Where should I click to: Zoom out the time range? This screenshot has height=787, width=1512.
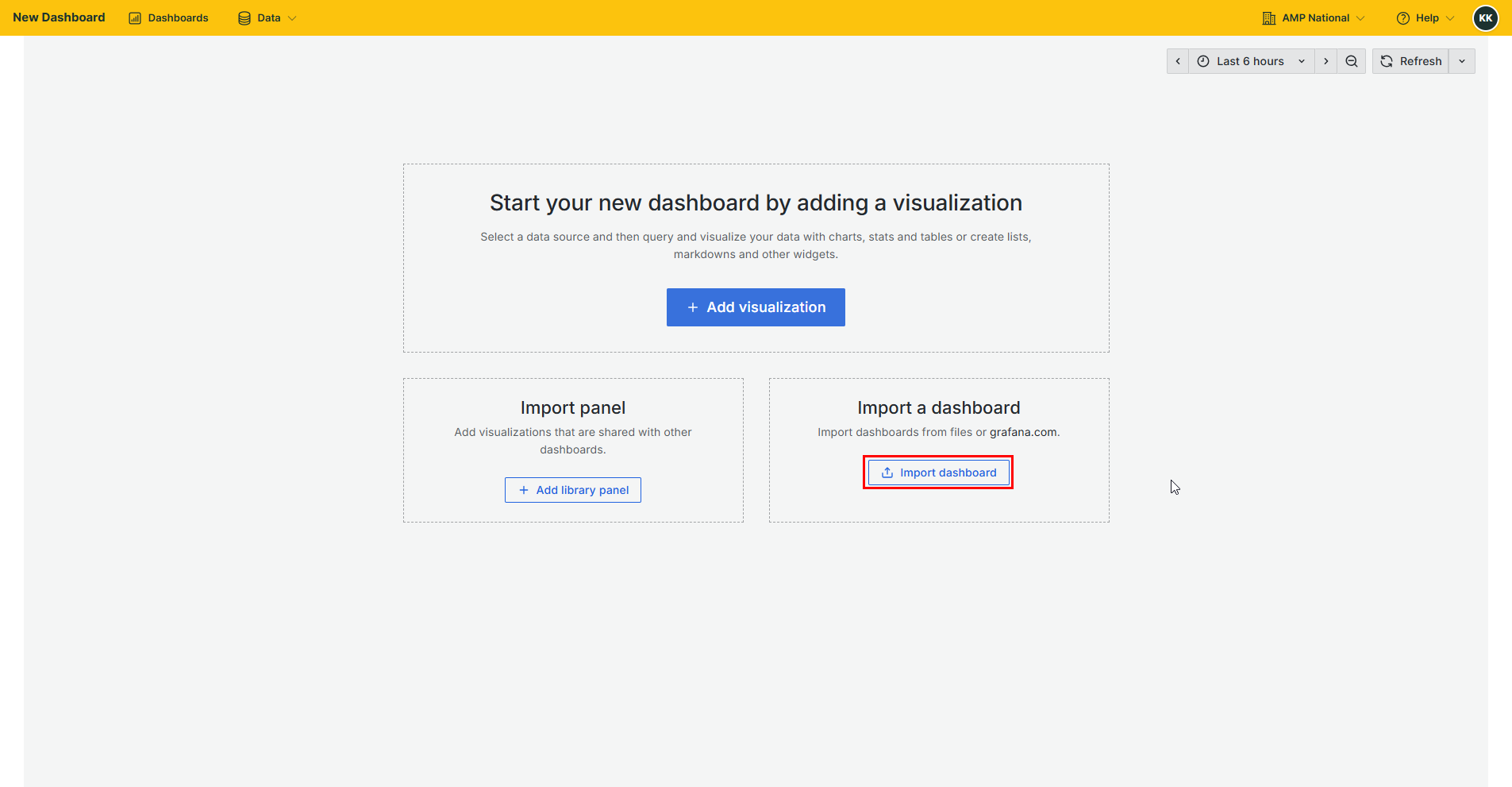pyautogui.click(x=1352, y=61)
